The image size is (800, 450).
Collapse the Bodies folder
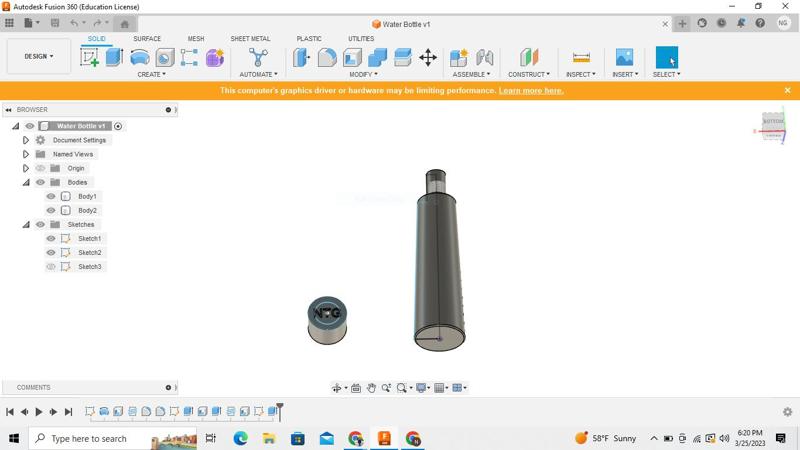(26, 182)
